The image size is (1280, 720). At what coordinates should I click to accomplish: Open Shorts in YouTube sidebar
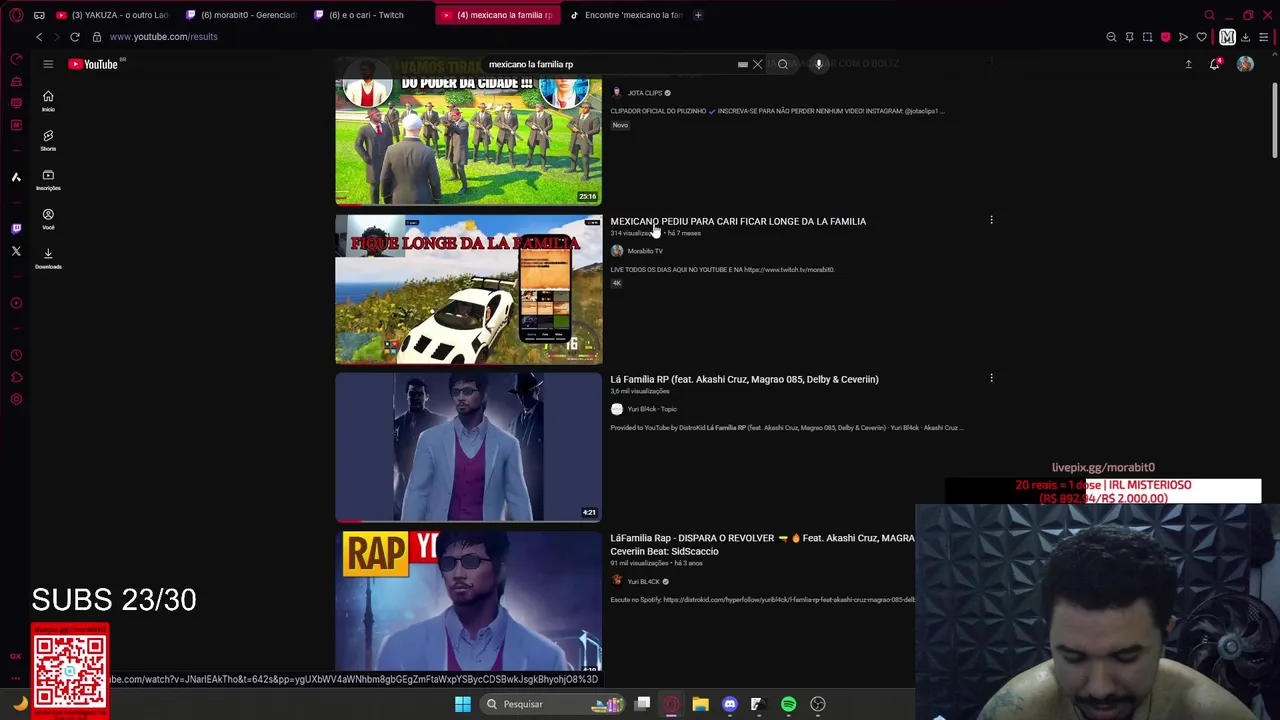(48, 140)
